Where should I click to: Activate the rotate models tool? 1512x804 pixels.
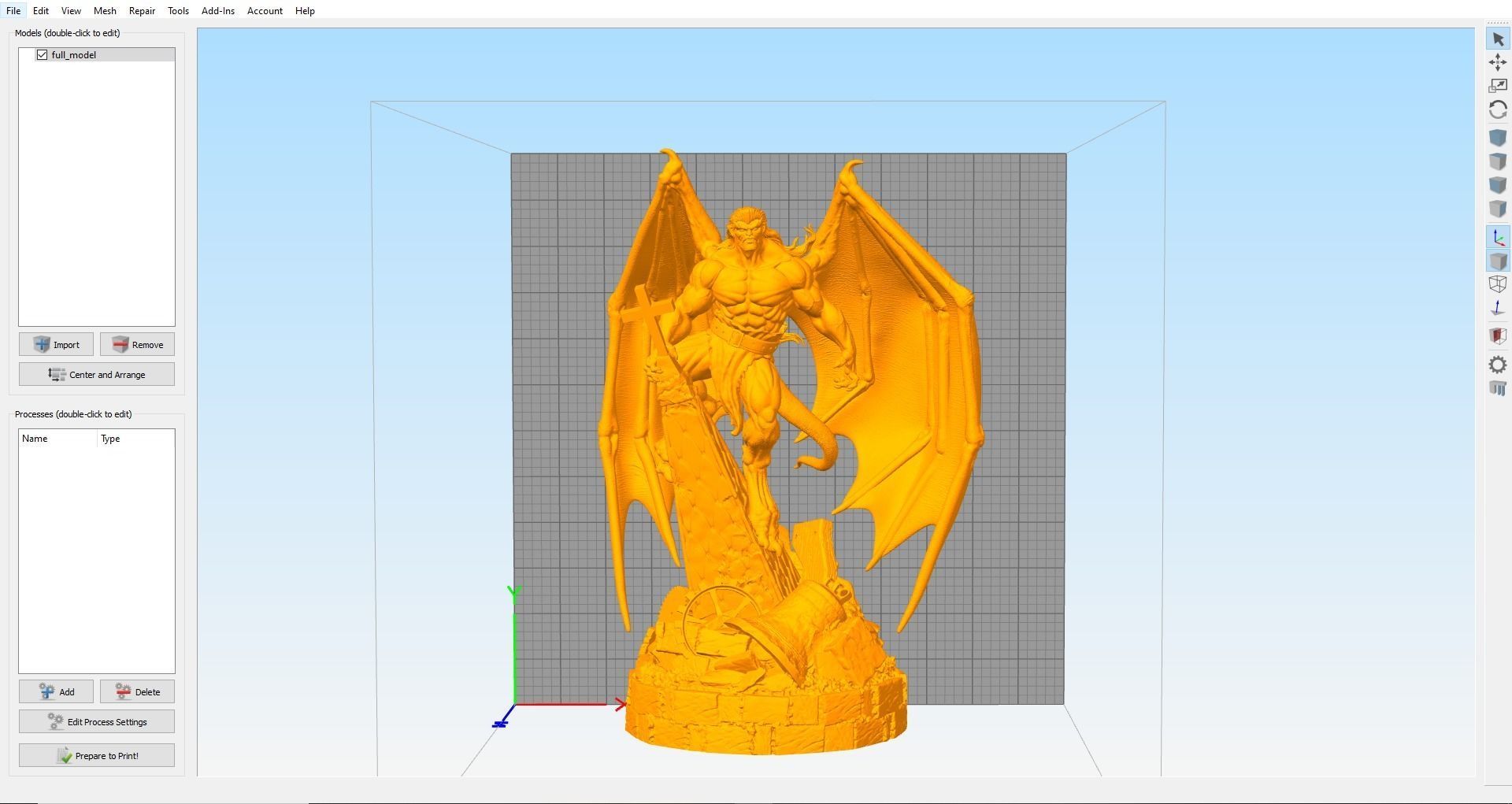[1498, 109]
